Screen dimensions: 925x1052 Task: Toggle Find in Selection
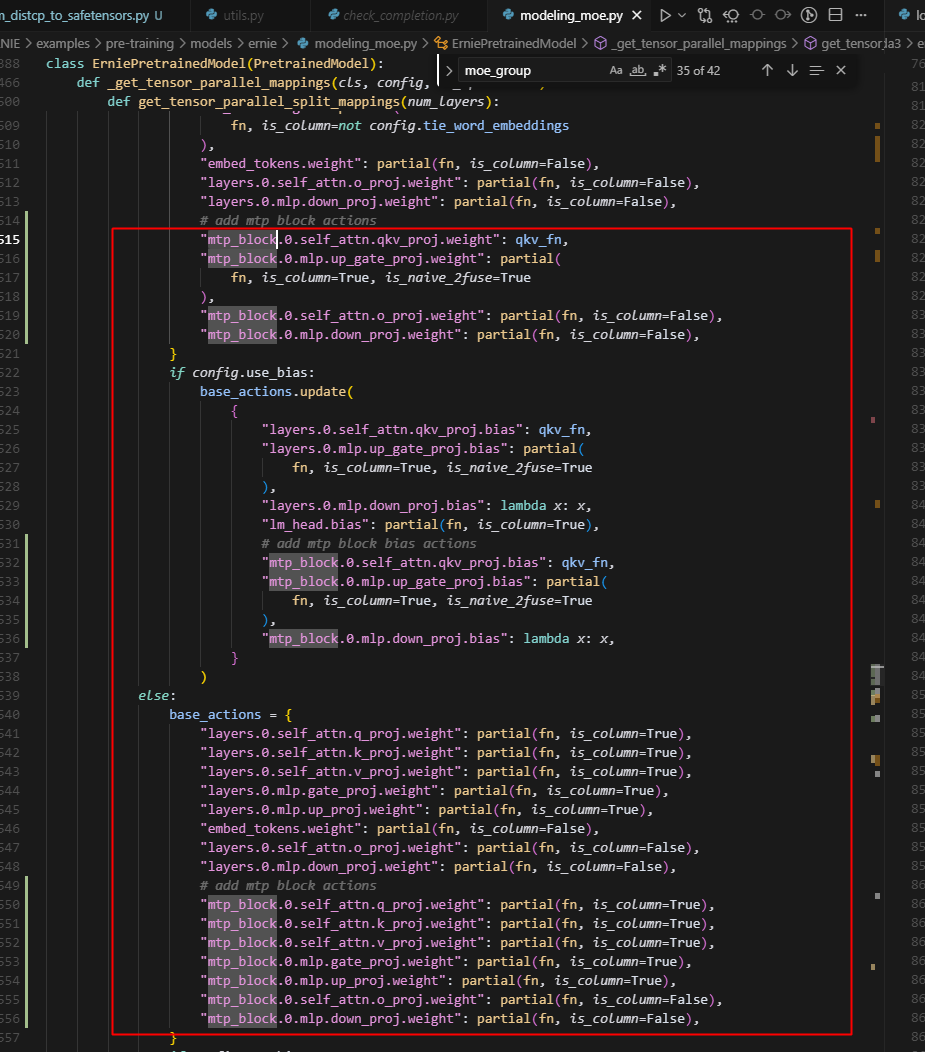click(817, 71)
